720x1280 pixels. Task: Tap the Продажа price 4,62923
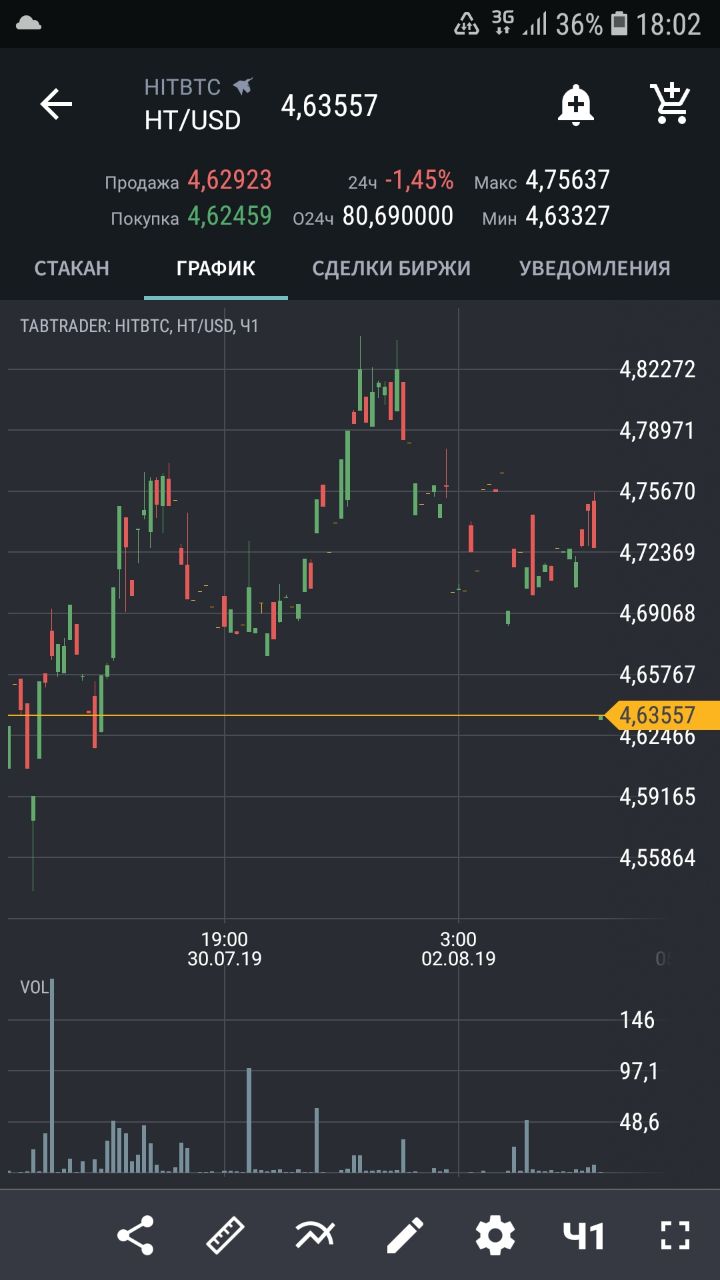pyautogui.click(x=230, y=181)
